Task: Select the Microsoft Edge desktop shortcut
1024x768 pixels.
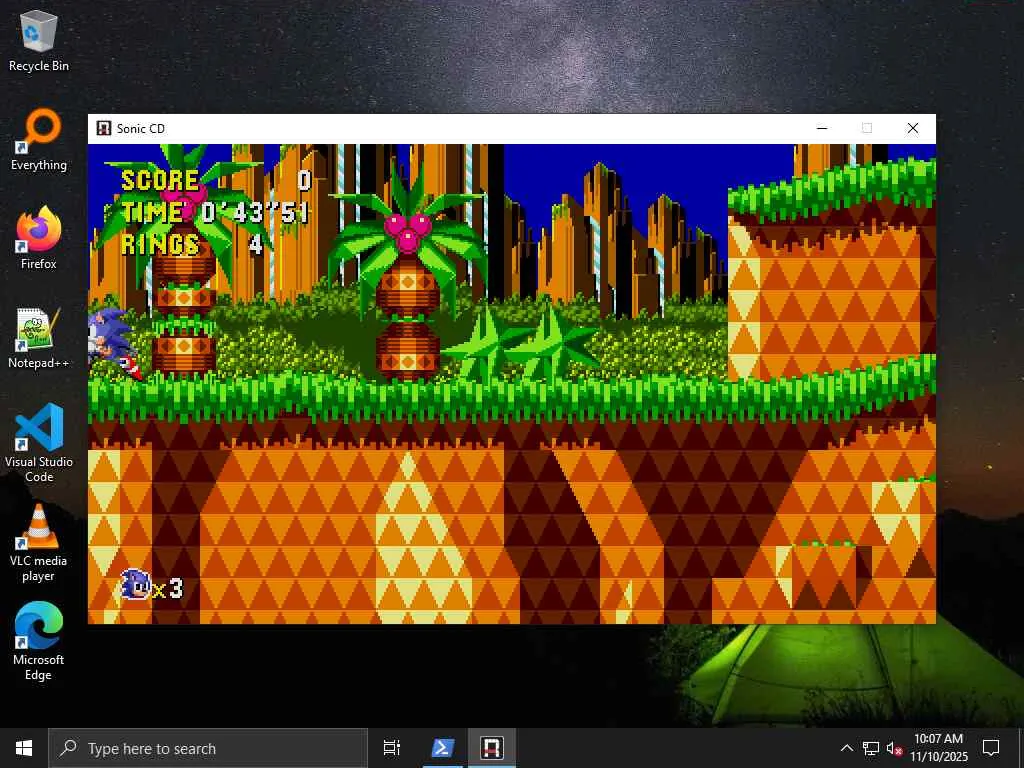Action: pos(39,641)
